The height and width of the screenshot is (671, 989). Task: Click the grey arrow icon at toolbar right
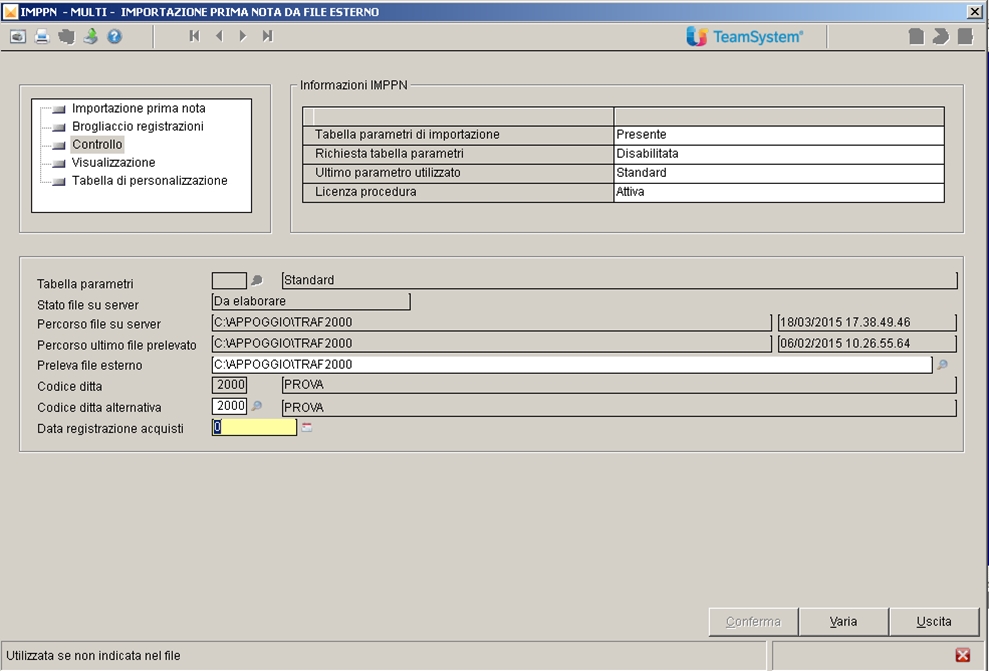click(x=940, y=37)
